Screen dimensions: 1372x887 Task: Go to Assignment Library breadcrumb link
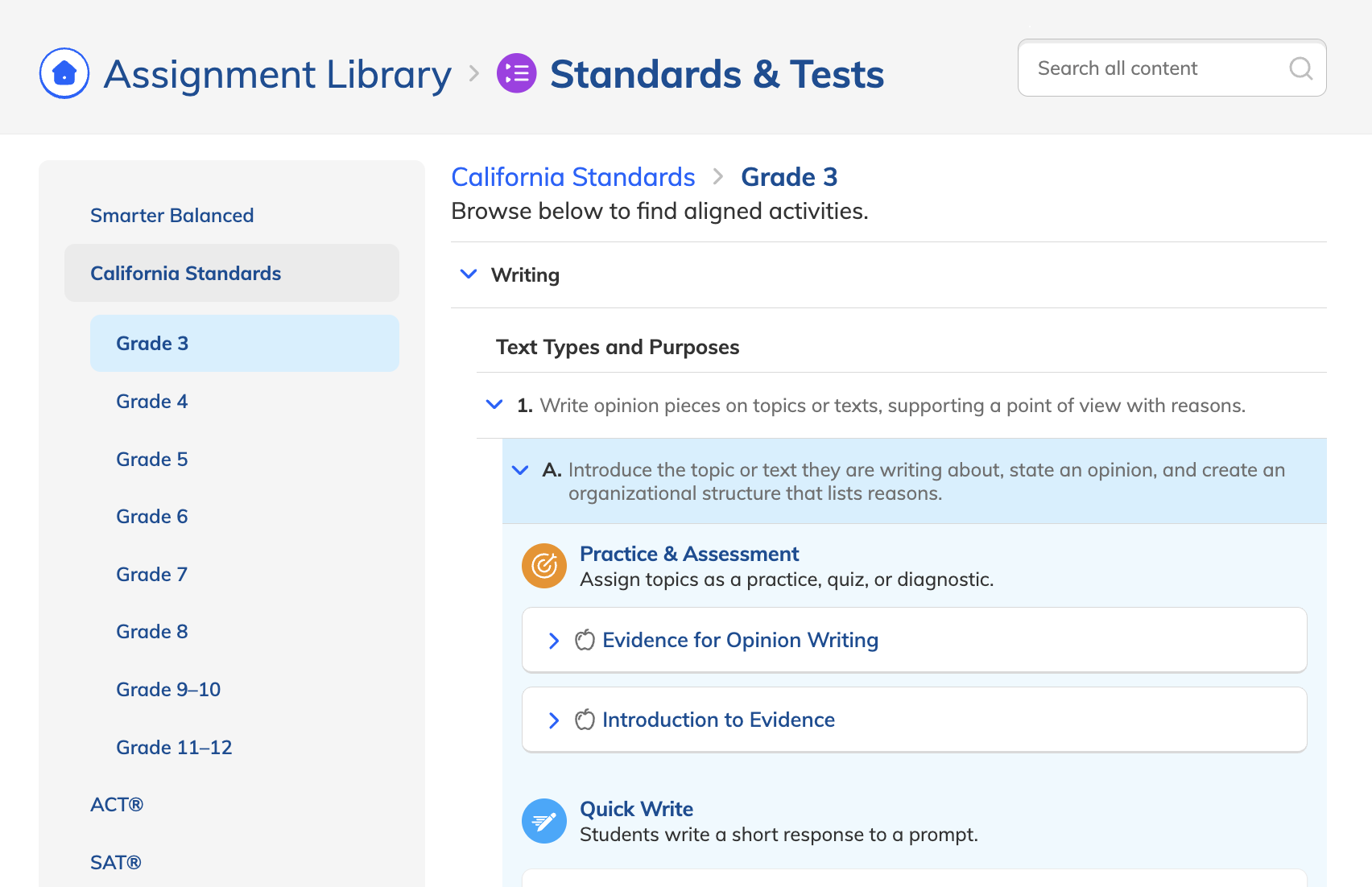pos(278,74)
